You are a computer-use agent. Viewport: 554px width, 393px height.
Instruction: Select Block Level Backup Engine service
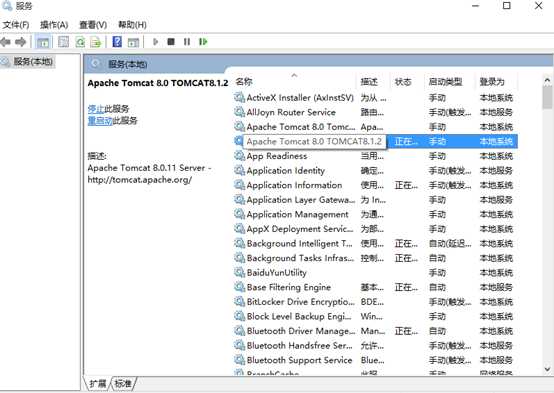(376, 316)
